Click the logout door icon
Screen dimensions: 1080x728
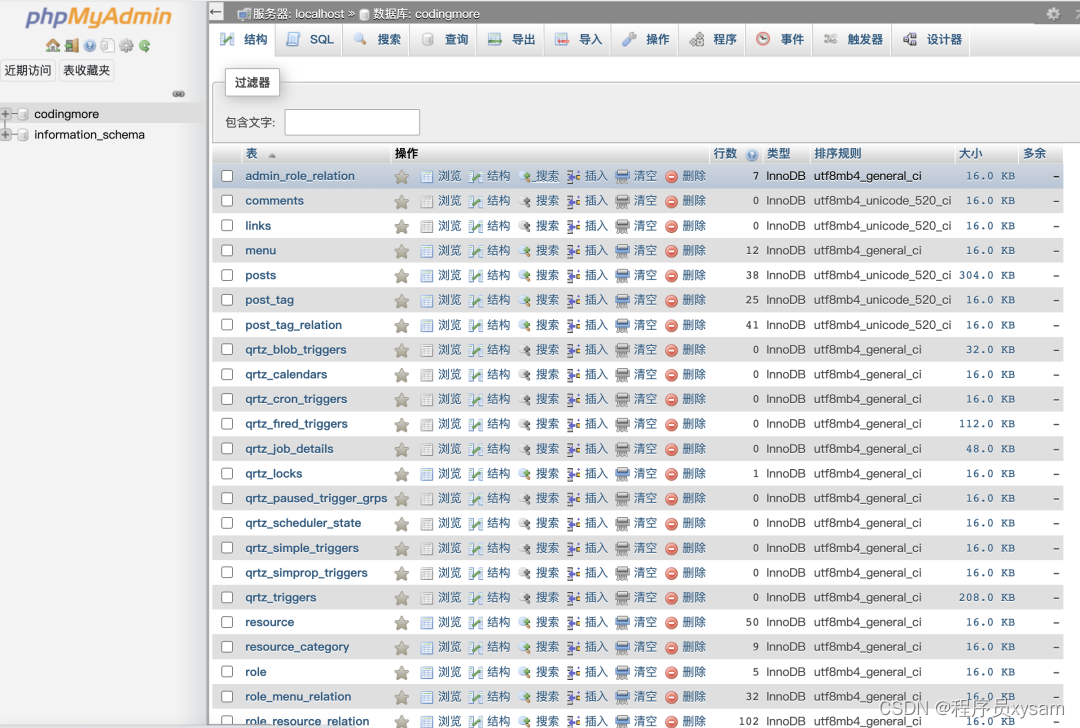coord(72,45)
